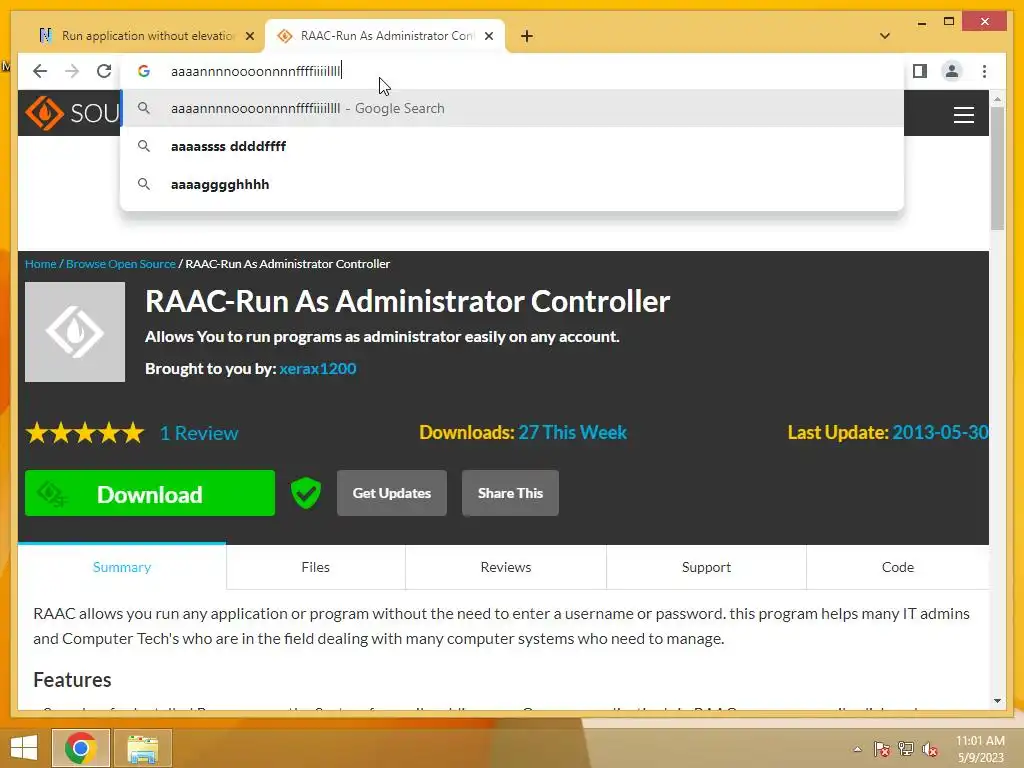Image resolution: width=1024 pixels, height=768 pixels.
Task: Open the '1 Review' link
Action: 199,433
